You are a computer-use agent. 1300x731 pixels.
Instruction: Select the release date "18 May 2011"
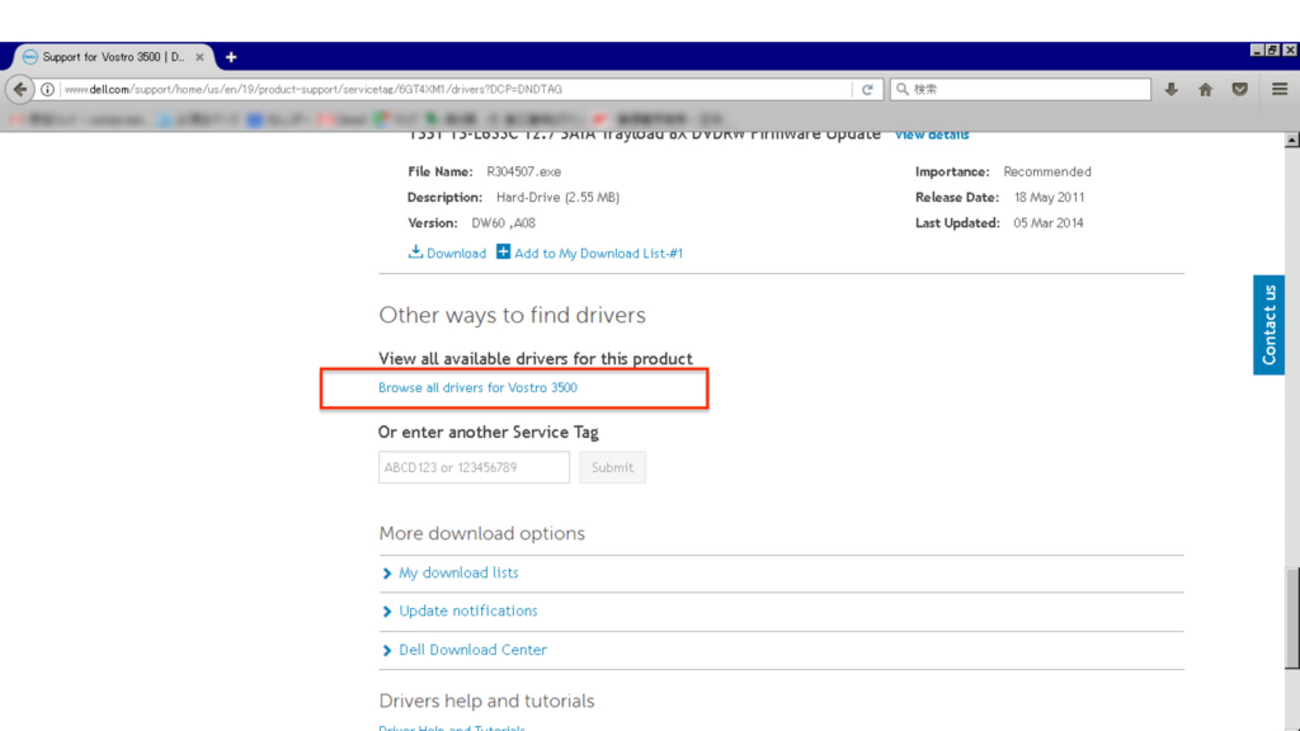(x=1049, y=198)
